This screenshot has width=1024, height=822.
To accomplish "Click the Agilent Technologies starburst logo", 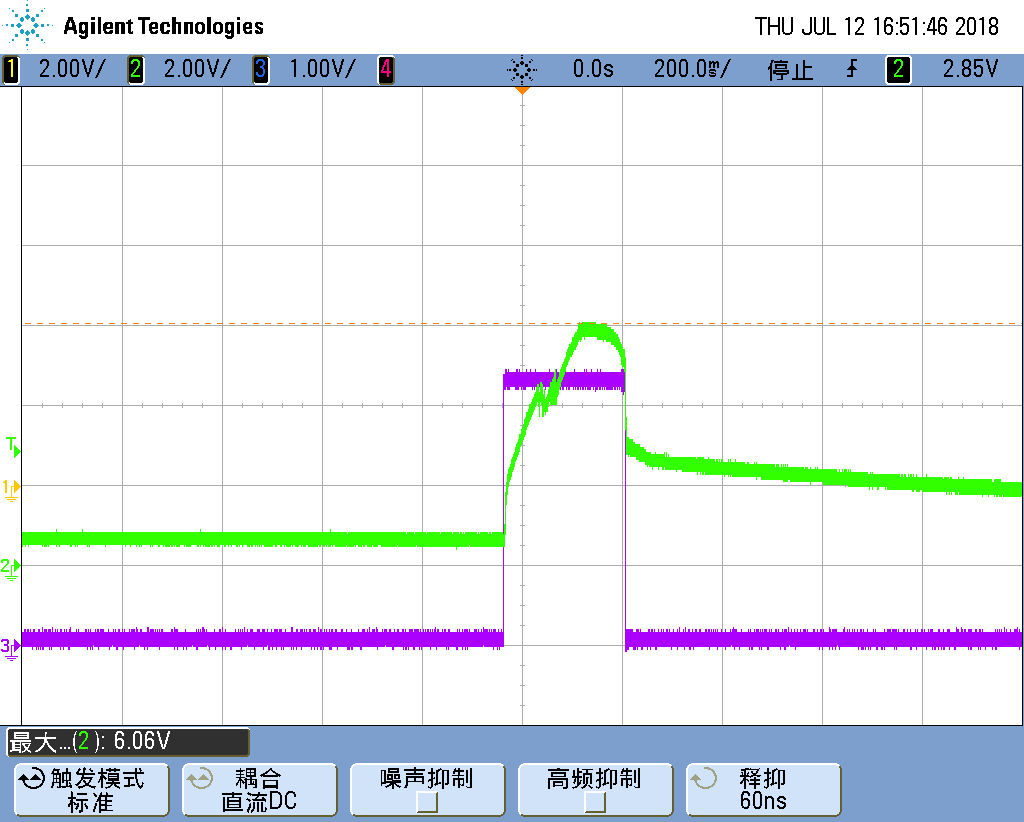I will coord(27,25).
